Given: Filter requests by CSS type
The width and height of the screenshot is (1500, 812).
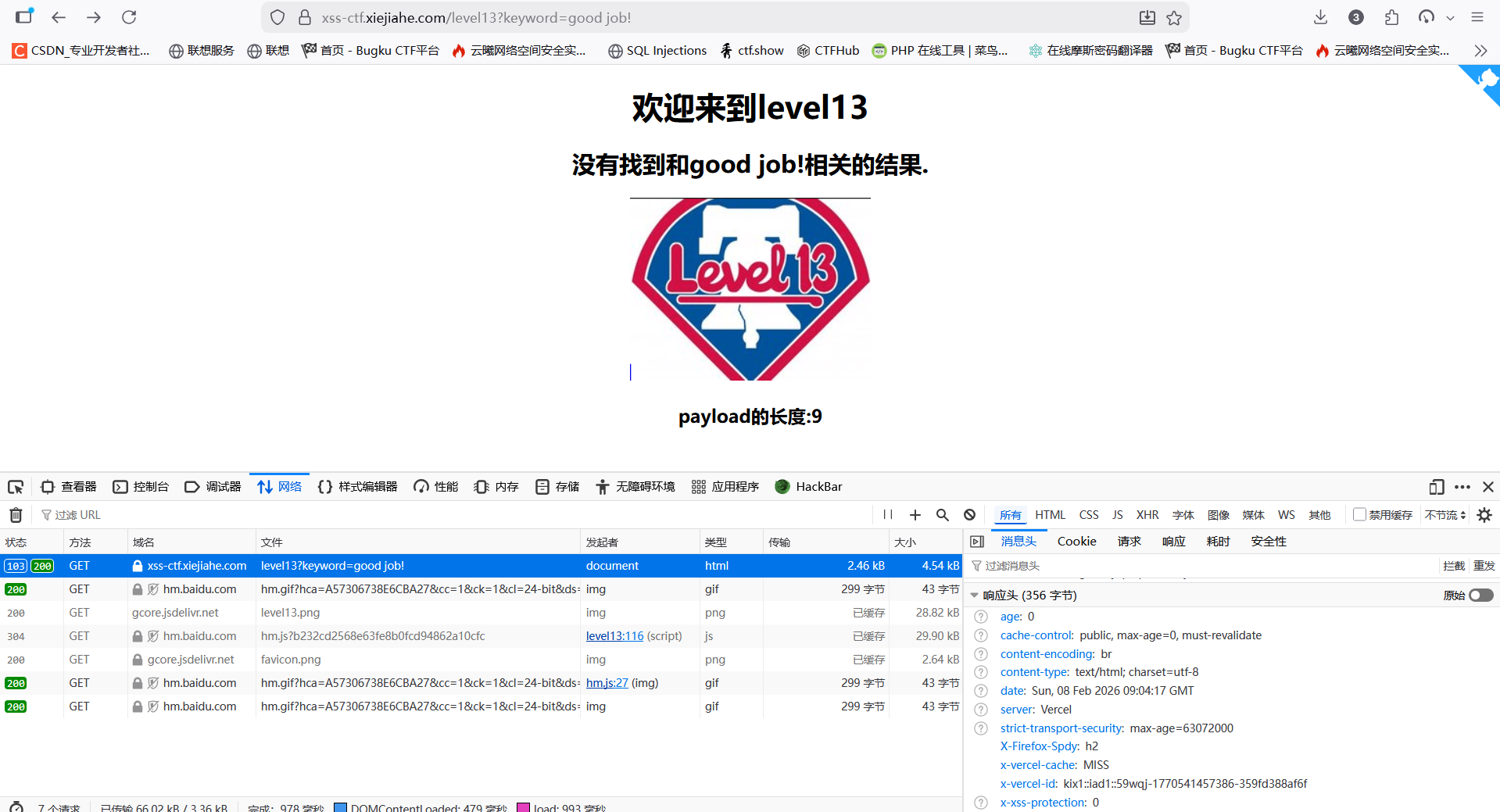Looking at the screenshot, I should pyautogui.click(x=1089, y=515).
